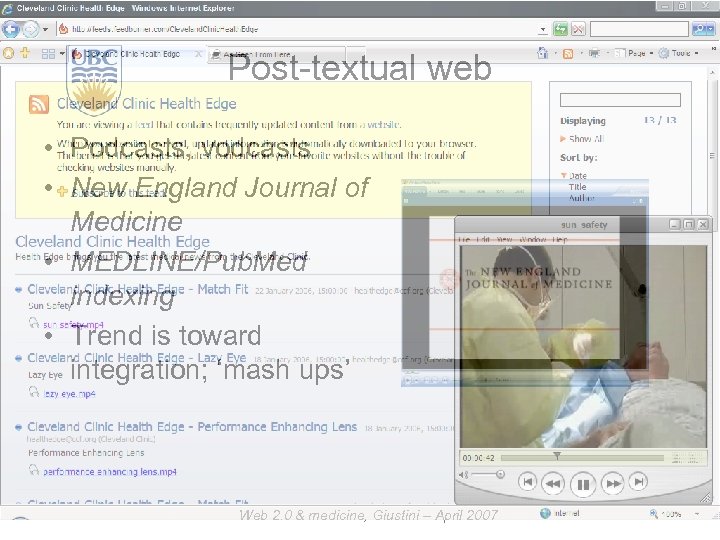Click the Internet zone globe icon

545,513
